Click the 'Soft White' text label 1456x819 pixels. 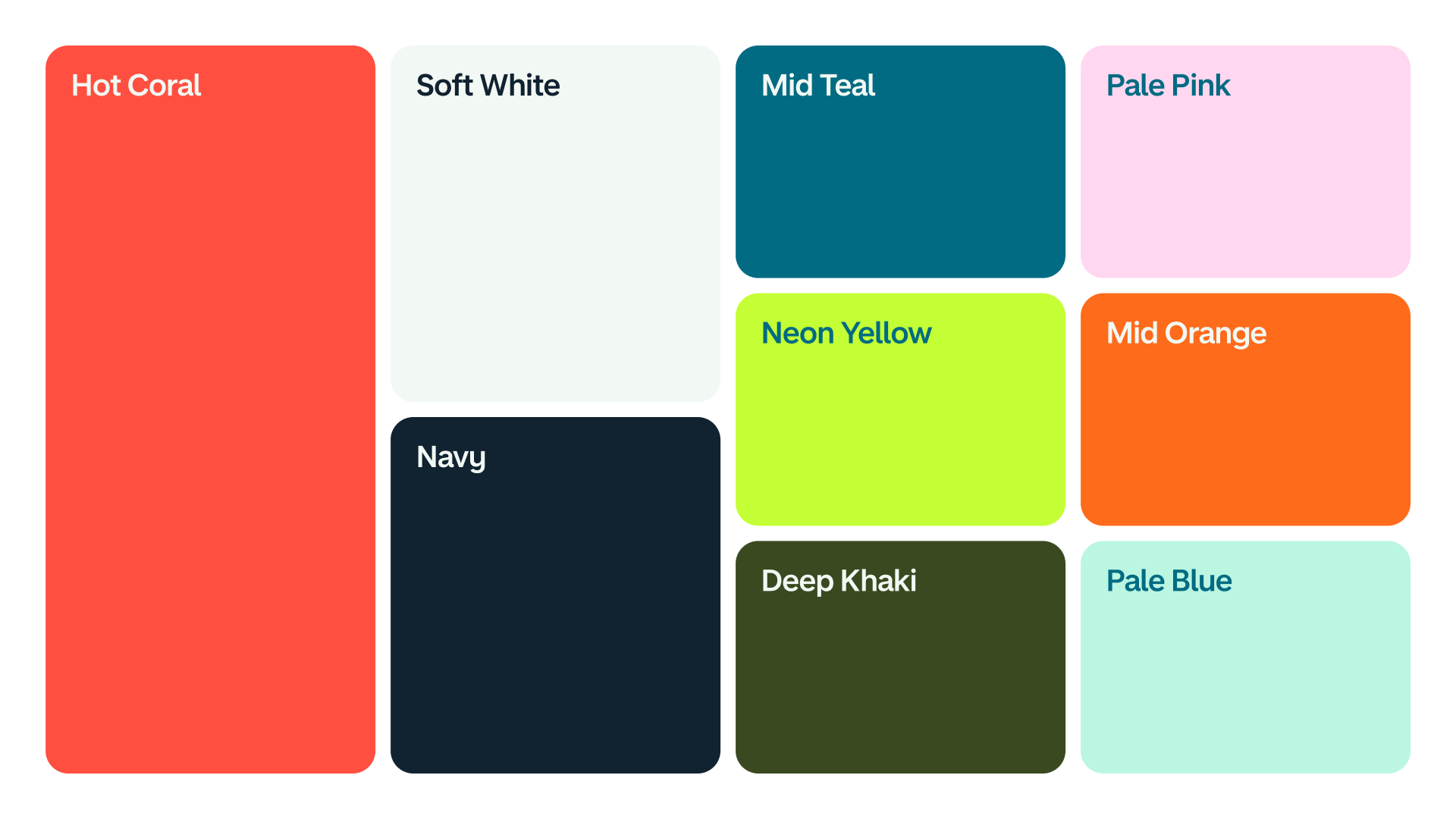(488, 86)
